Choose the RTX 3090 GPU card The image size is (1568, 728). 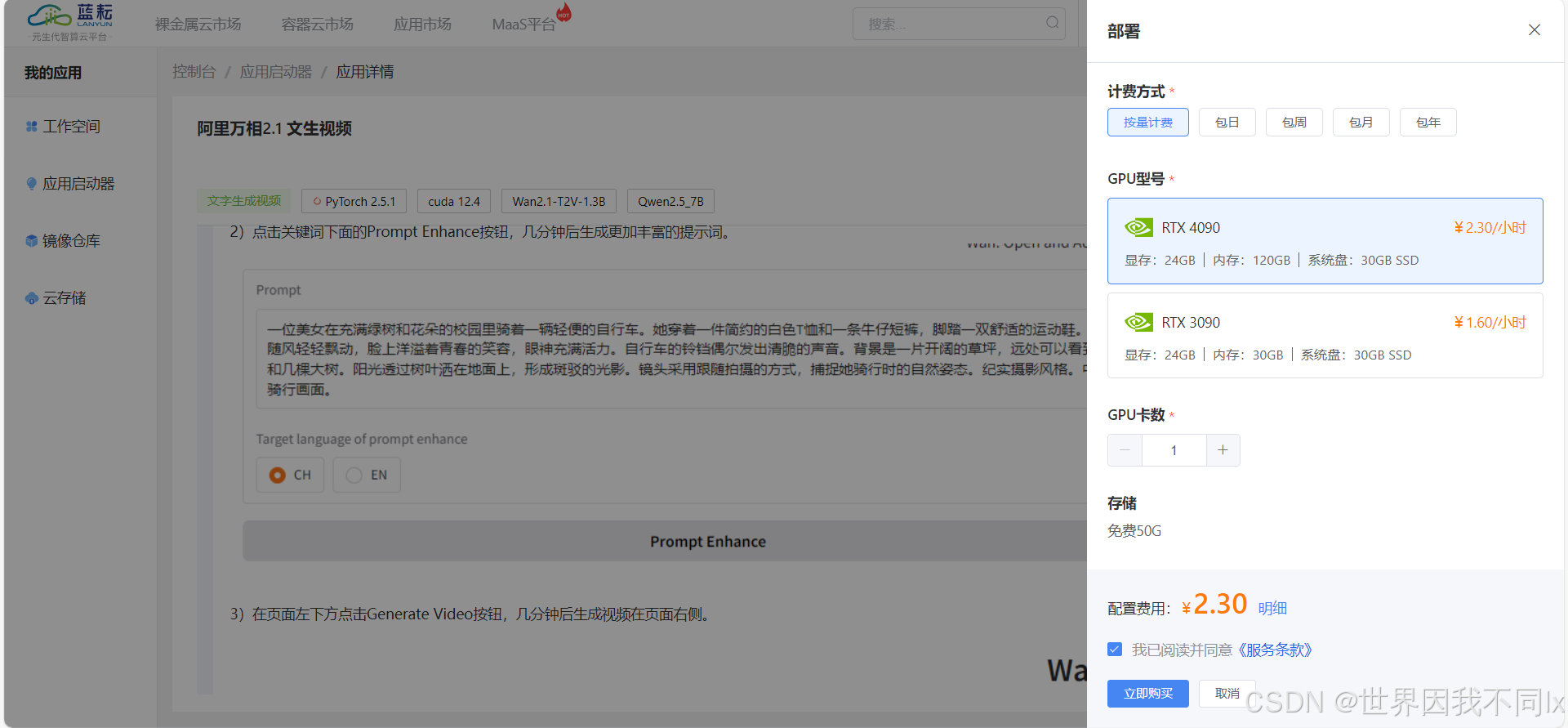1325,335
